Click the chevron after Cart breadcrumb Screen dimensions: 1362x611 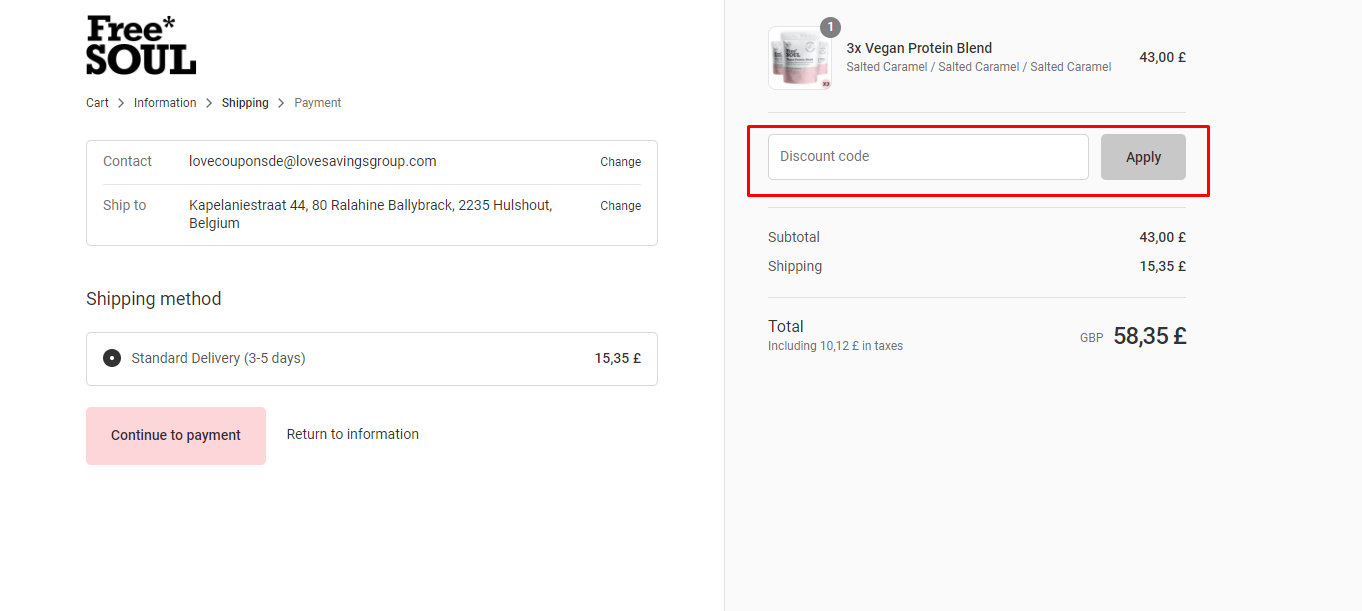tap(121, 103)
